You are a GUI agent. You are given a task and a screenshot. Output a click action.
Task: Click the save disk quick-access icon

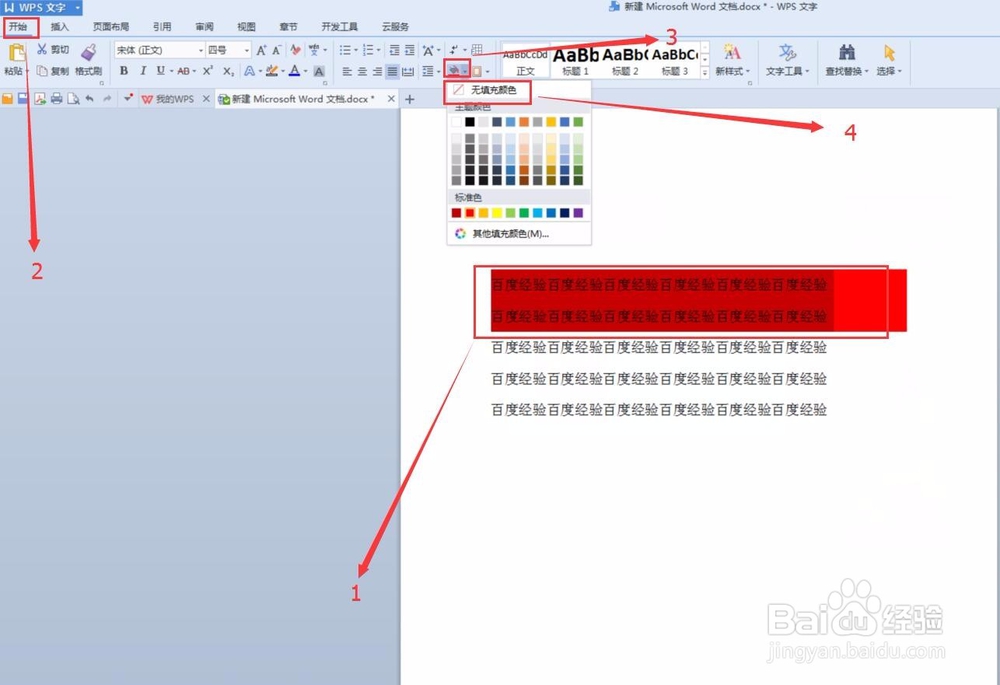tap(22, 98)
